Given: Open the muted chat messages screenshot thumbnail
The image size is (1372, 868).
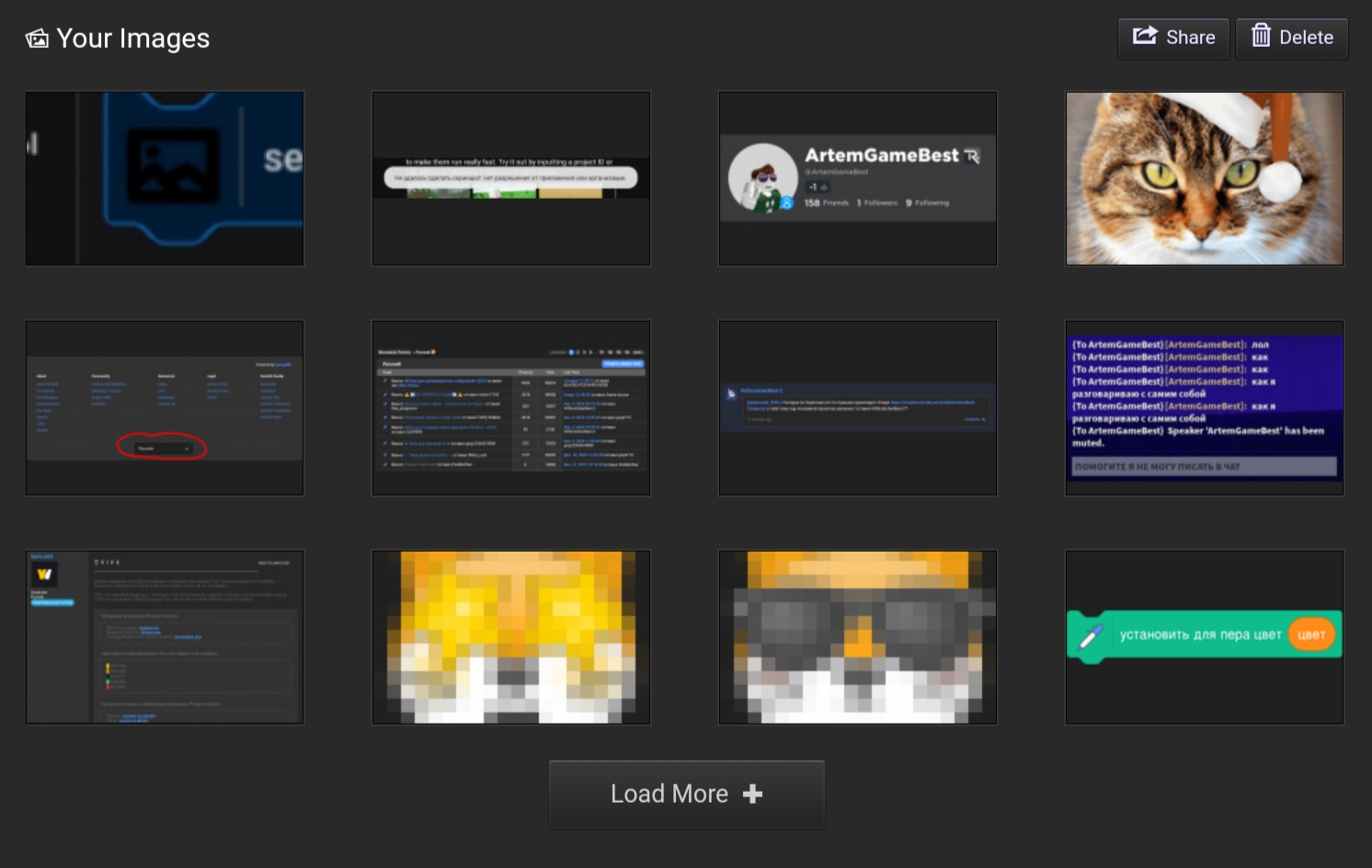Looking at the screenshot, I should [1204, 407].
